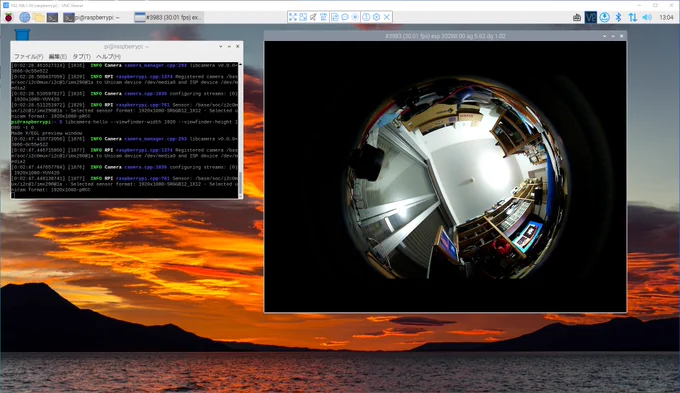Start VNC session recording icon
680x393 pixels.
pos(355,17)
